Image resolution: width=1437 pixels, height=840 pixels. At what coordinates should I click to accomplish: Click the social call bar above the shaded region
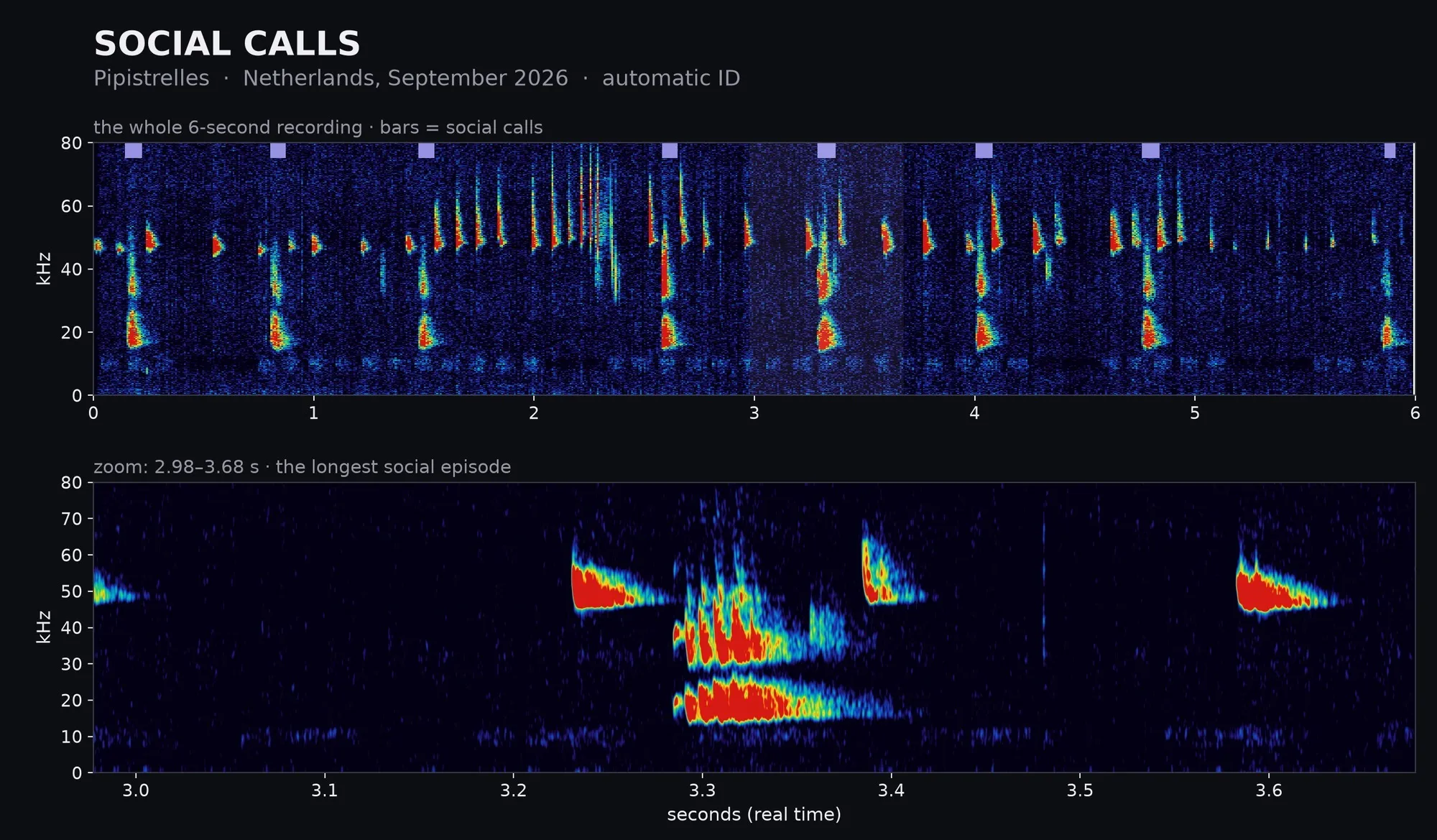[826, 150]
